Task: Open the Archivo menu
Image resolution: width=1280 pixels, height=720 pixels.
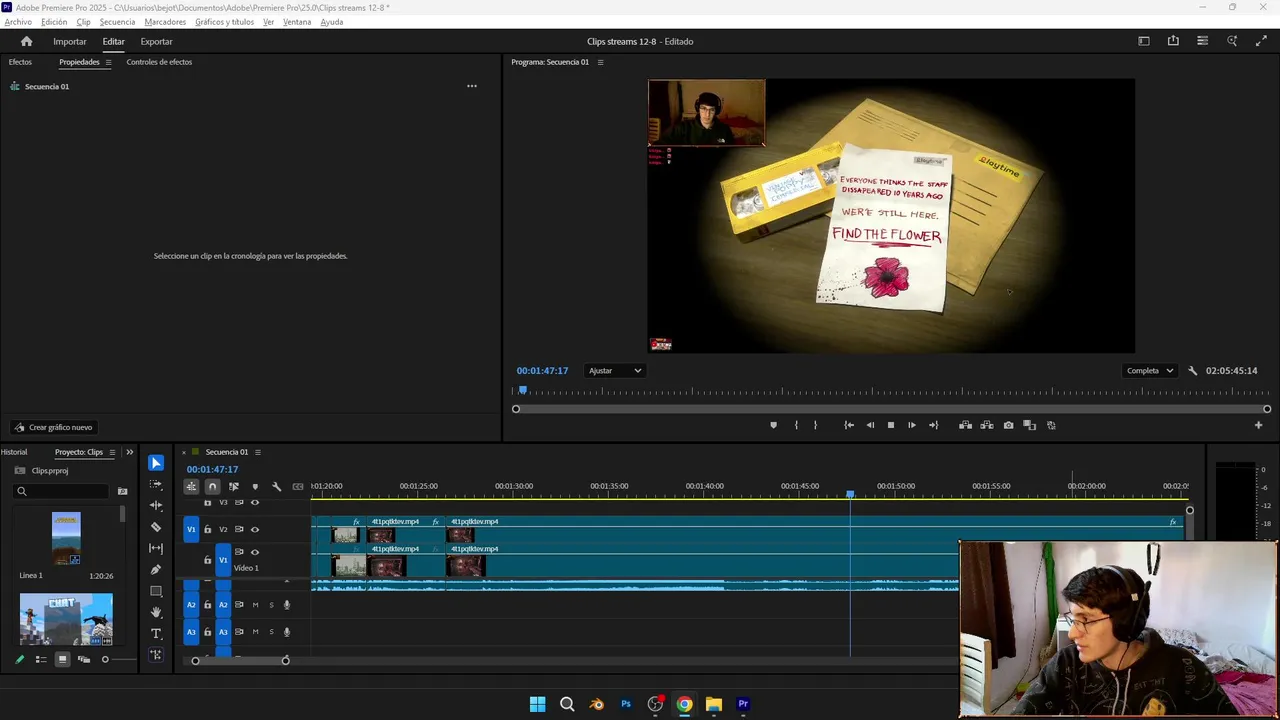Action: (x=18, y=22)
